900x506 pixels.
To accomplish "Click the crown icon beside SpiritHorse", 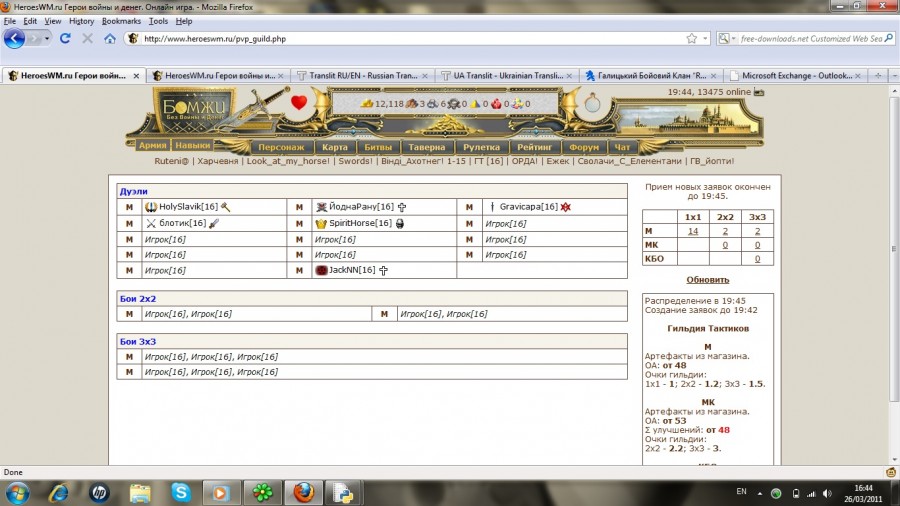I will (321, 223).
